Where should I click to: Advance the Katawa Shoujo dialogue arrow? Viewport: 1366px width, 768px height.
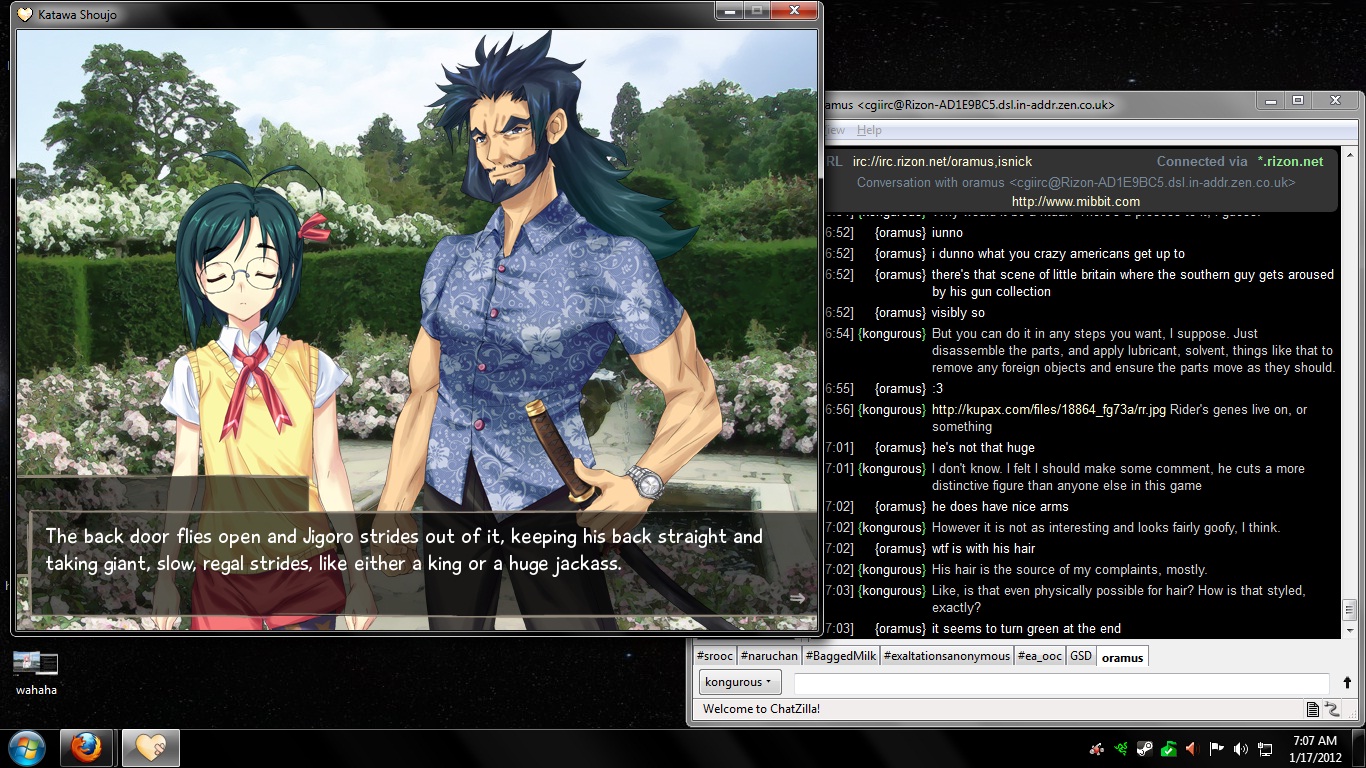(797, 598)
